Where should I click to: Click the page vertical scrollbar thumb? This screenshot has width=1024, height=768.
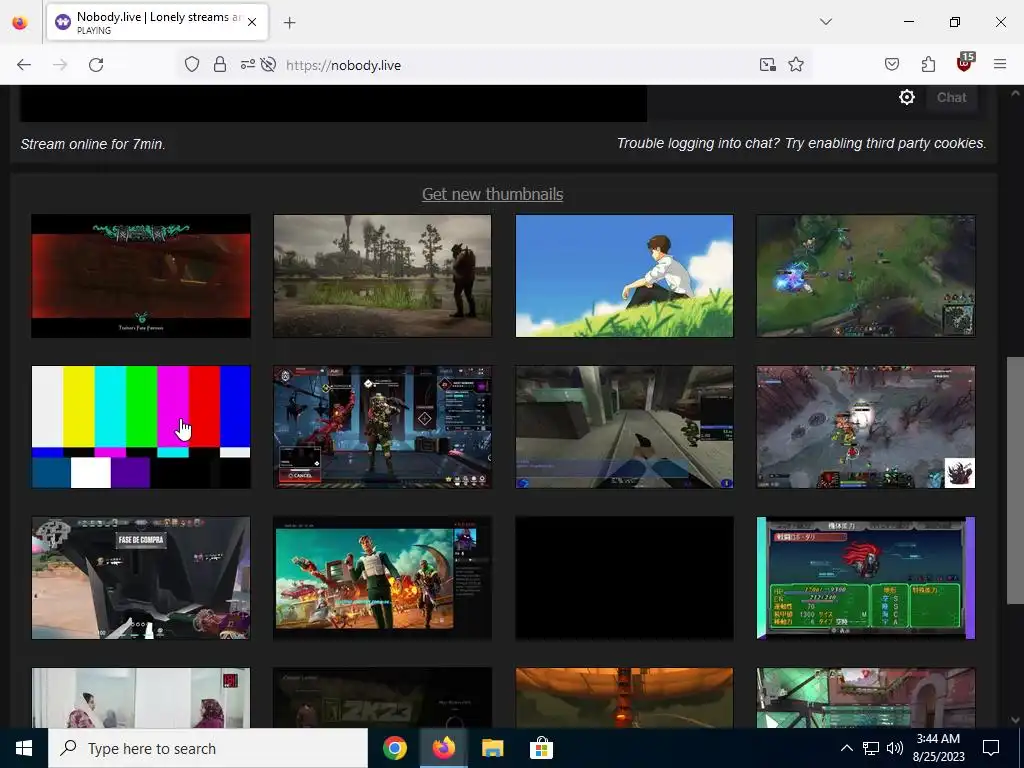1015,480
